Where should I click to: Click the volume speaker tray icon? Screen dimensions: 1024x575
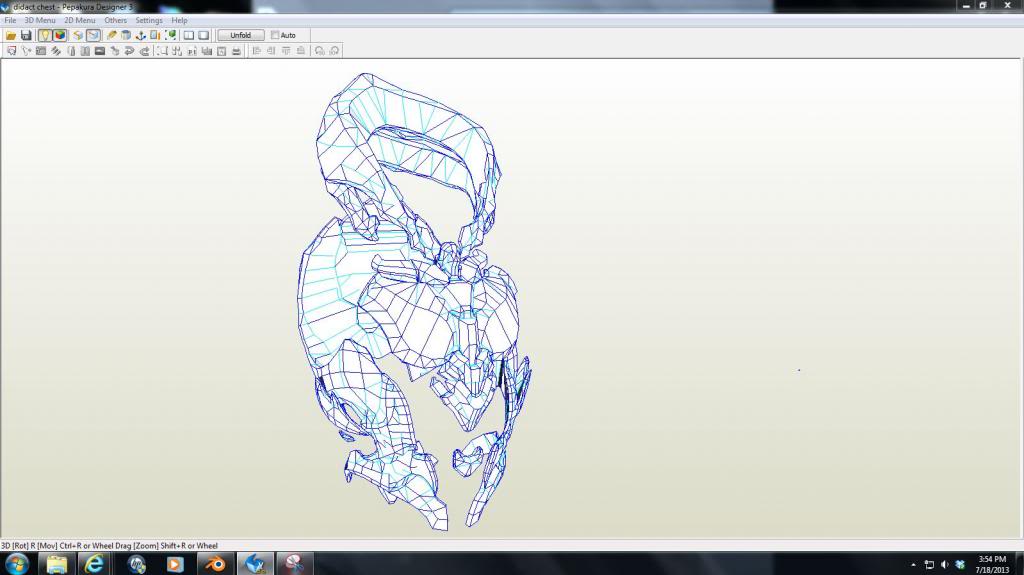point(944,565)
